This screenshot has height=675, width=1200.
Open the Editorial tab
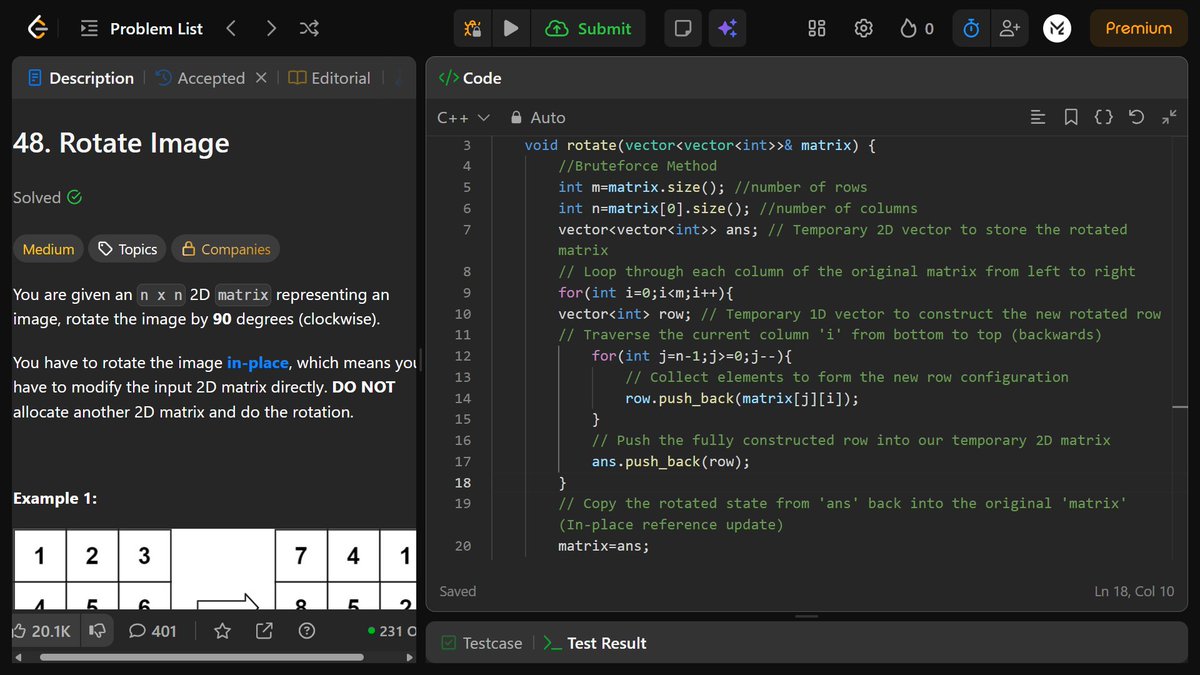330,78
